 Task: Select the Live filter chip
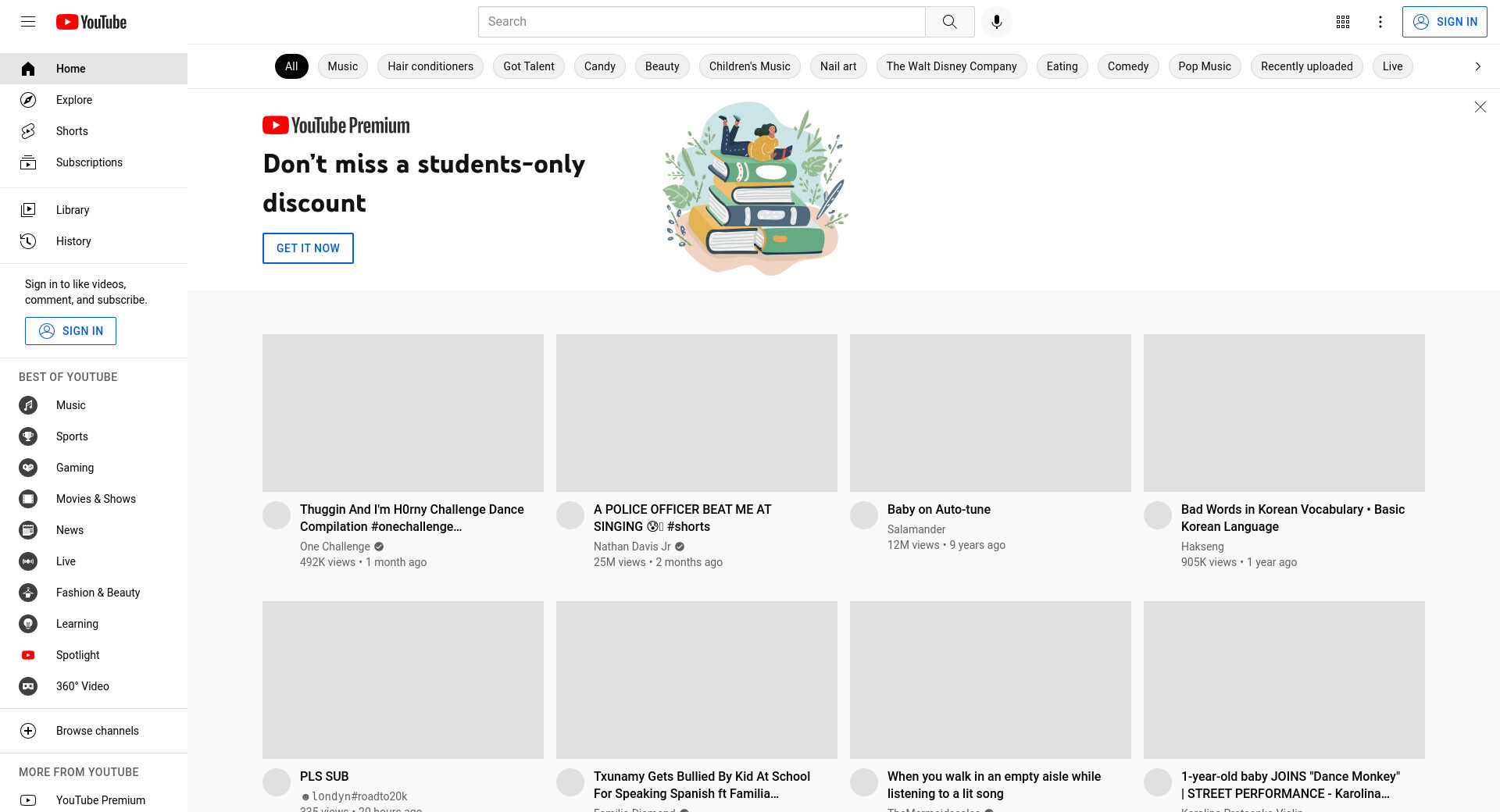point(1393,66)
